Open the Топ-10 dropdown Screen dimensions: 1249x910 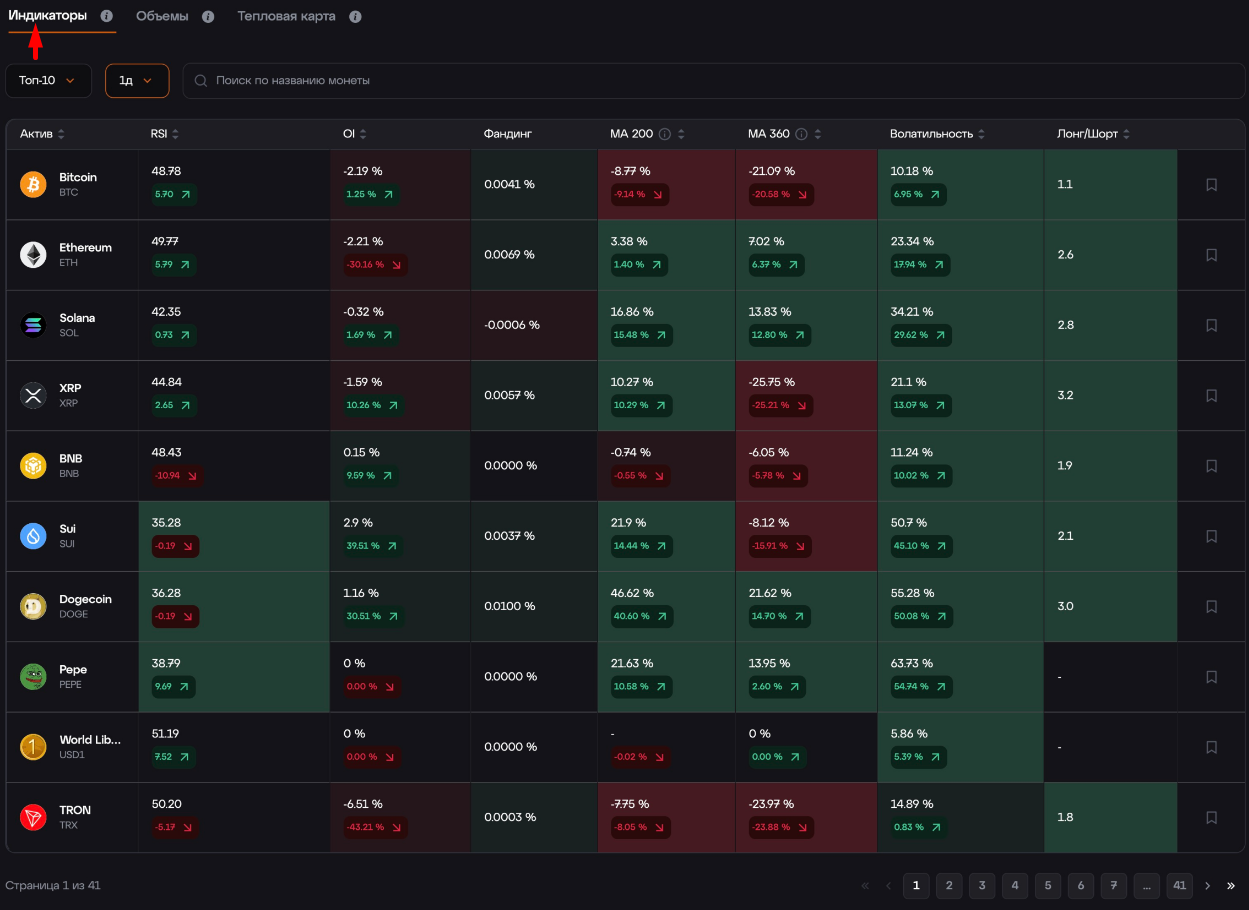(x=48, y=80)
